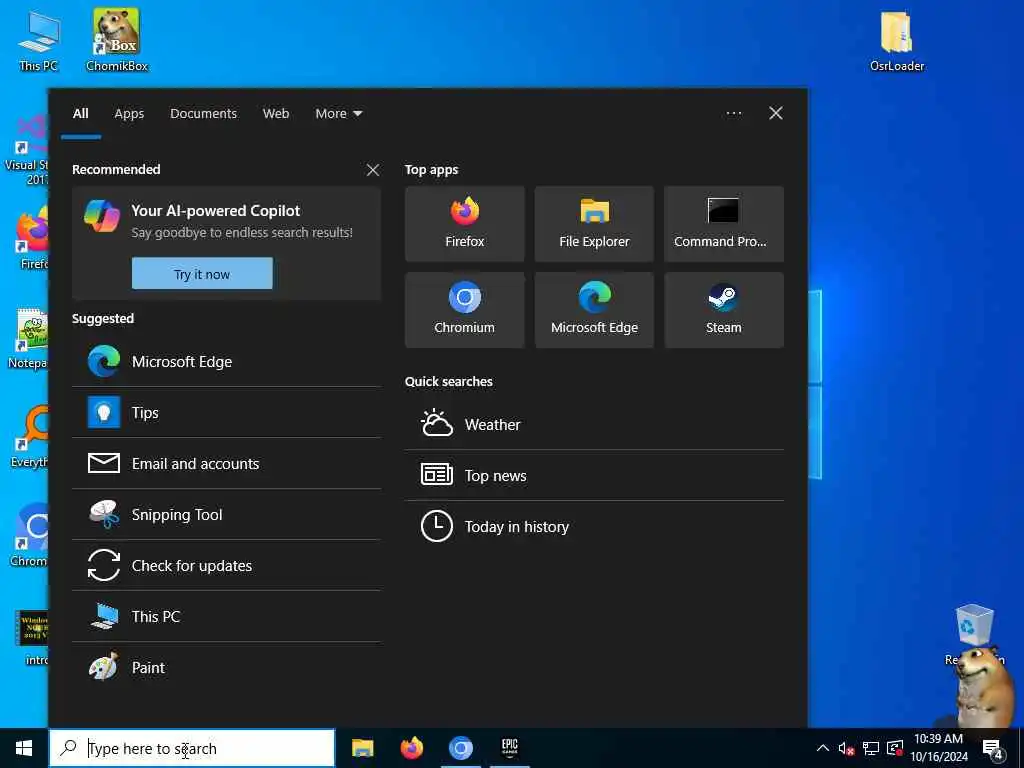Expand the More filter dropdown
This screenshot has height=768, width=1024.
(x=338, y=114)
